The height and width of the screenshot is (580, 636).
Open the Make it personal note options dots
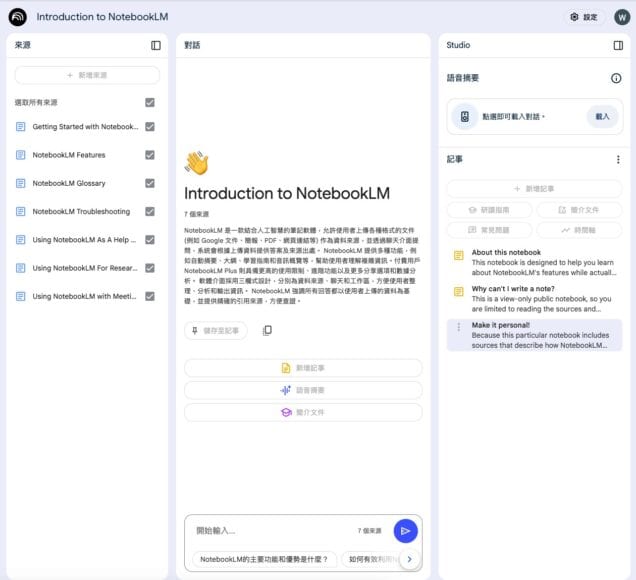[459, 327]
